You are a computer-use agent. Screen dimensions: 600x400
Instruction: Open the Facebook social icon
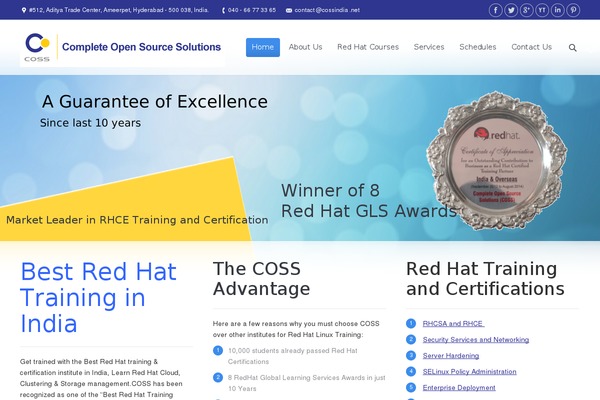[x=496, y=10]
